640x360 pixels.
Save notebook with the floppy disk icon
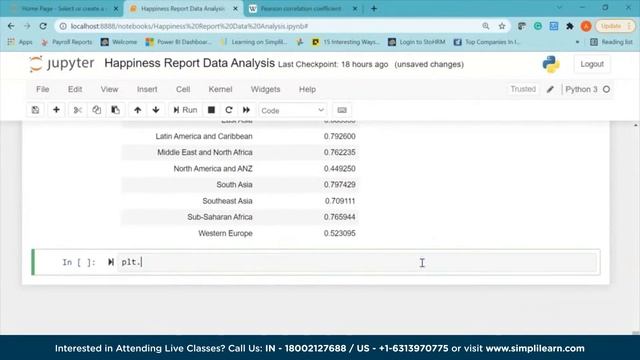36,110
